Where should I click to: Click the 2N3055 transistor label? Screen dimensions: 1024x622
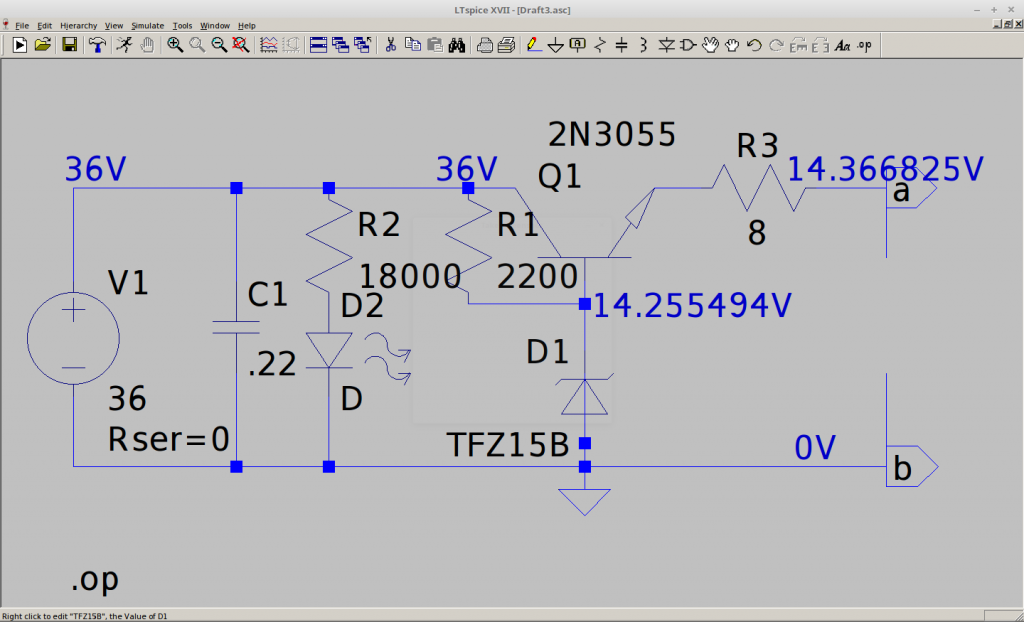tap(612, 134)
